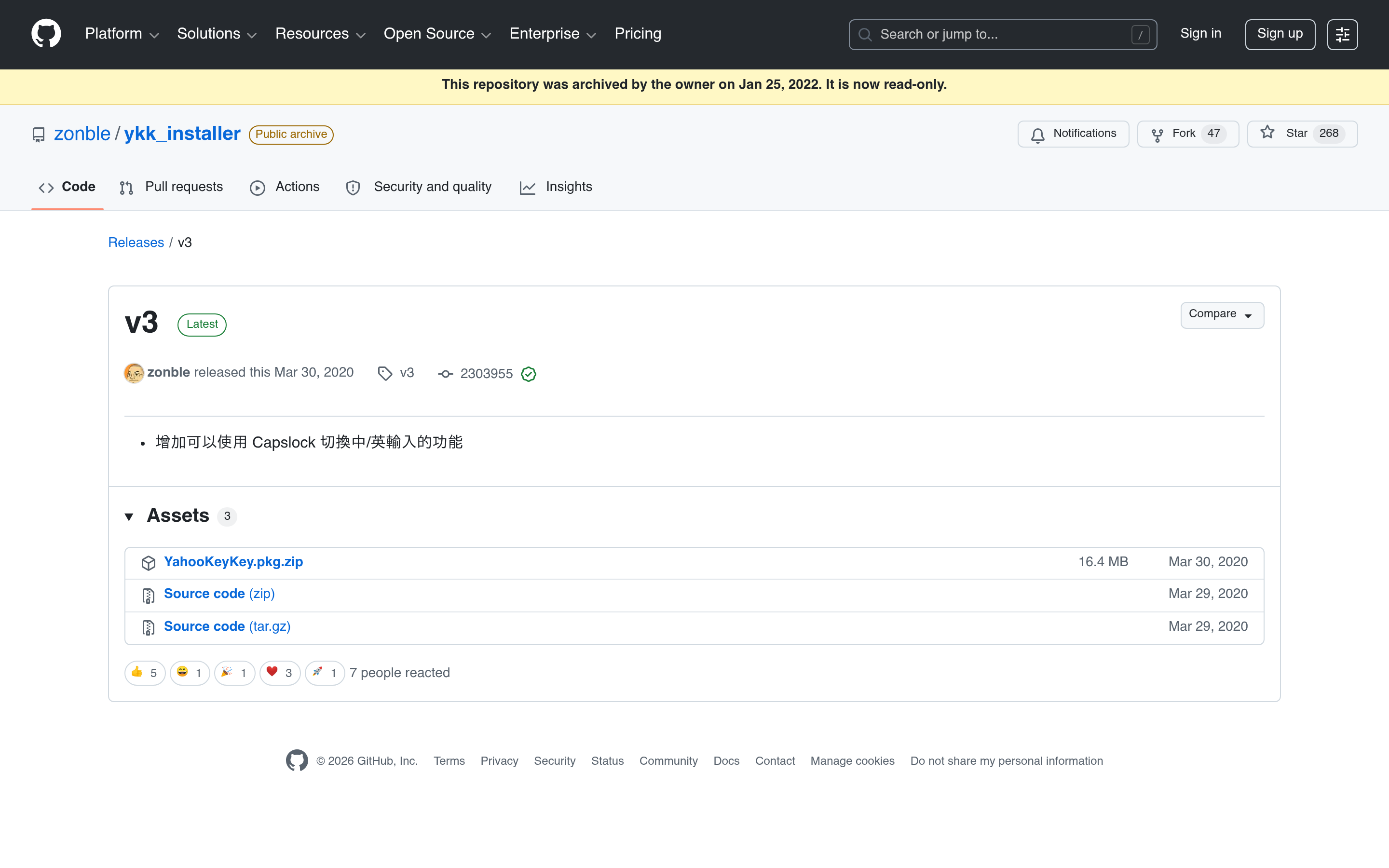Click the Sign in link
The image size is (1389, 868).
click(x=1200, y=34)
